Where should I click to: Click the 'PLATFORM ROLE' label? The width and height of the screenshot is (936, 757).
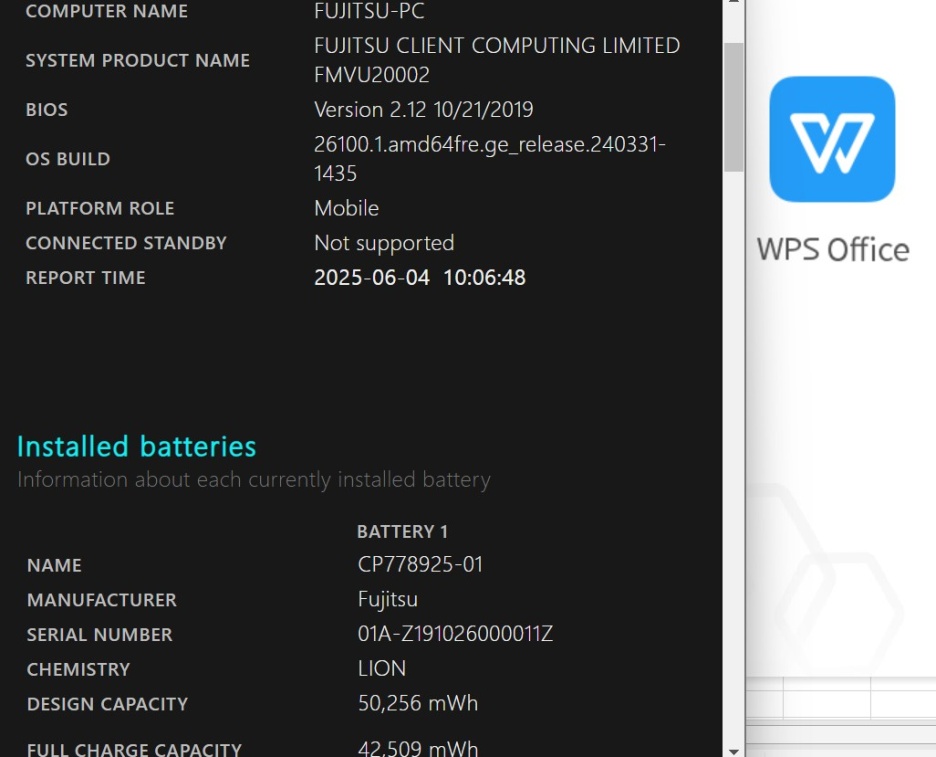point(100,208)
